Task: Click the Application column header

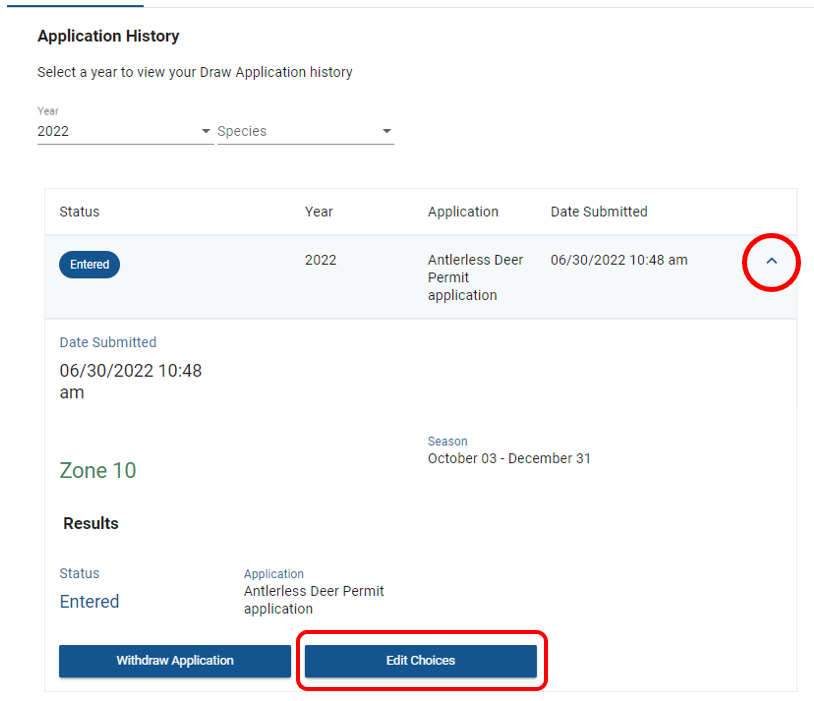Action: click(463, 212)
